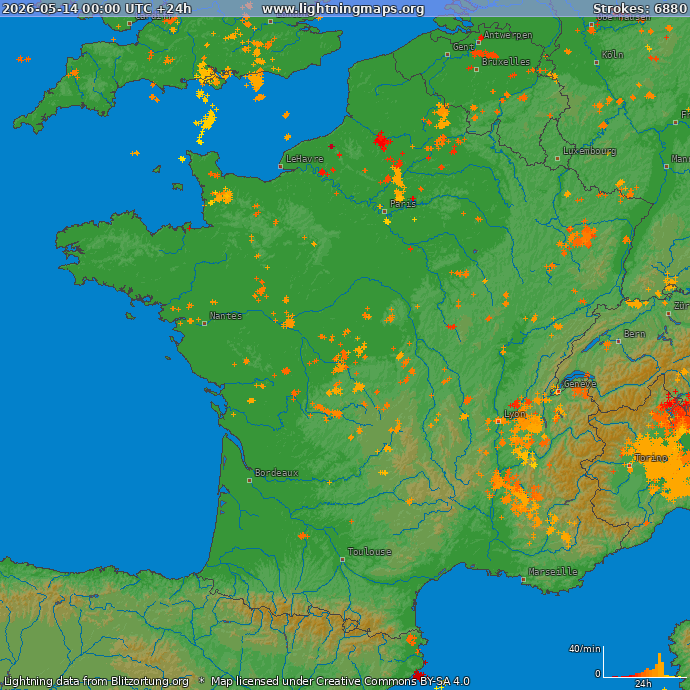The width and height of the screenshot is (690, 690).
Task: Click the Luxembourg label
Action: pos(589,151)
